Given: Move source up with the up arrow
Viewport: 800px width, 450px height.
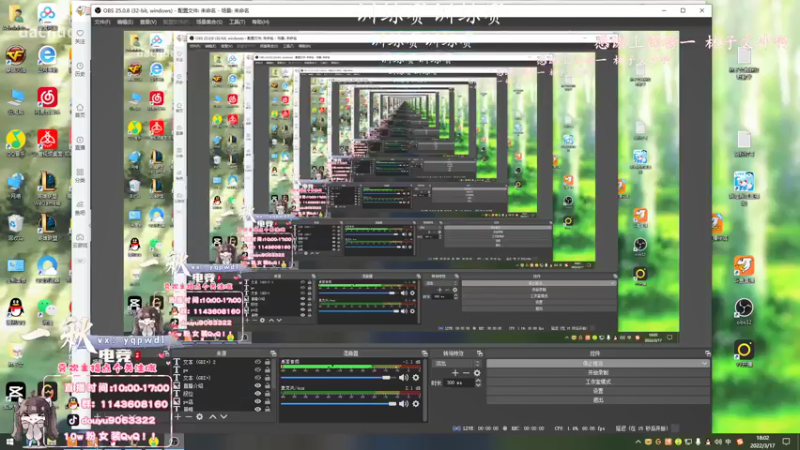Looking at the screenshot, I should (x=213, y=417).
